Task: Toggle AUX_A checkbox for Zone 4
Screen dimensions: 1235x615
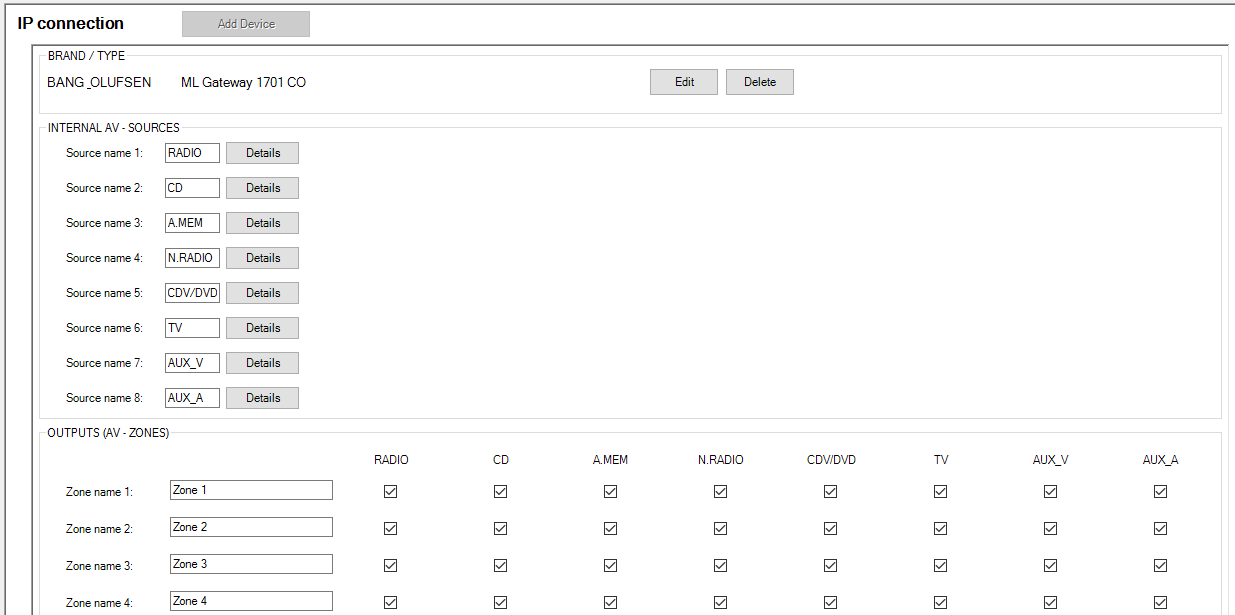Action: 1161,602
